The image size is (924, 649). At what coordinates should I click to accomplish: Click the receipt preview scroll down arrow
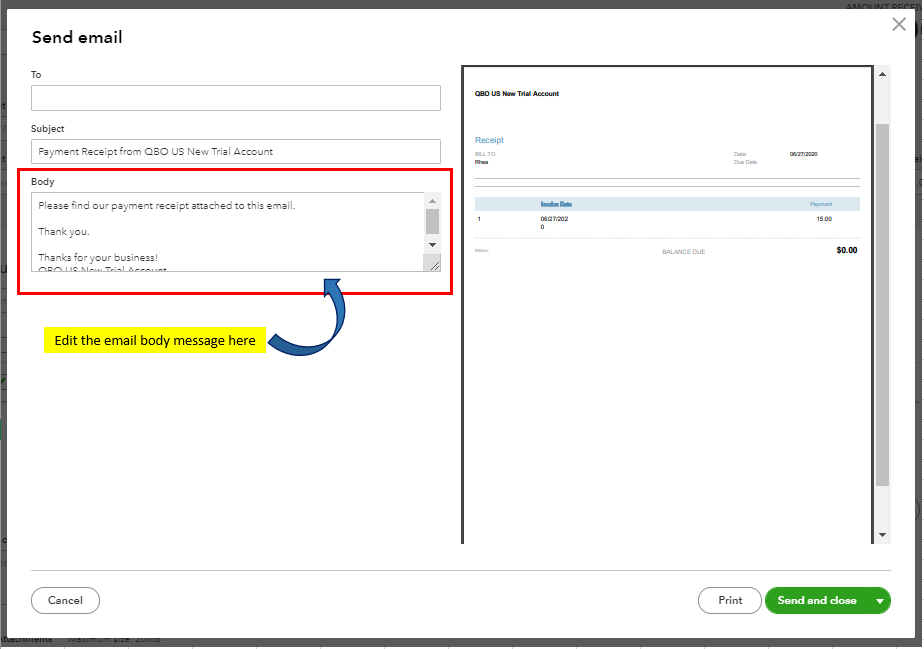(882, 535)
